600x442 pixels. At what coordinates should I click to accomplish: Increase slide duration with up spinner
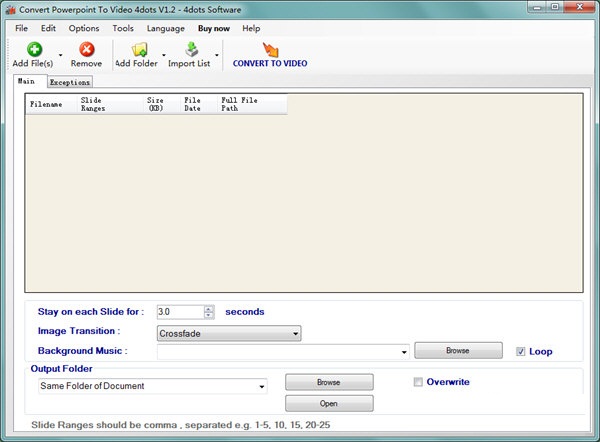pyautogui.click(x=209, y=309)
